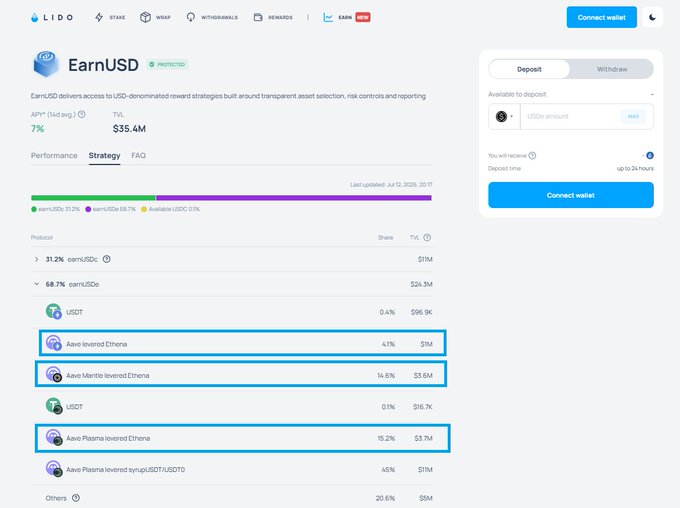Click the Aave Plasma levered Ethena icon

(x=54, y=438)
